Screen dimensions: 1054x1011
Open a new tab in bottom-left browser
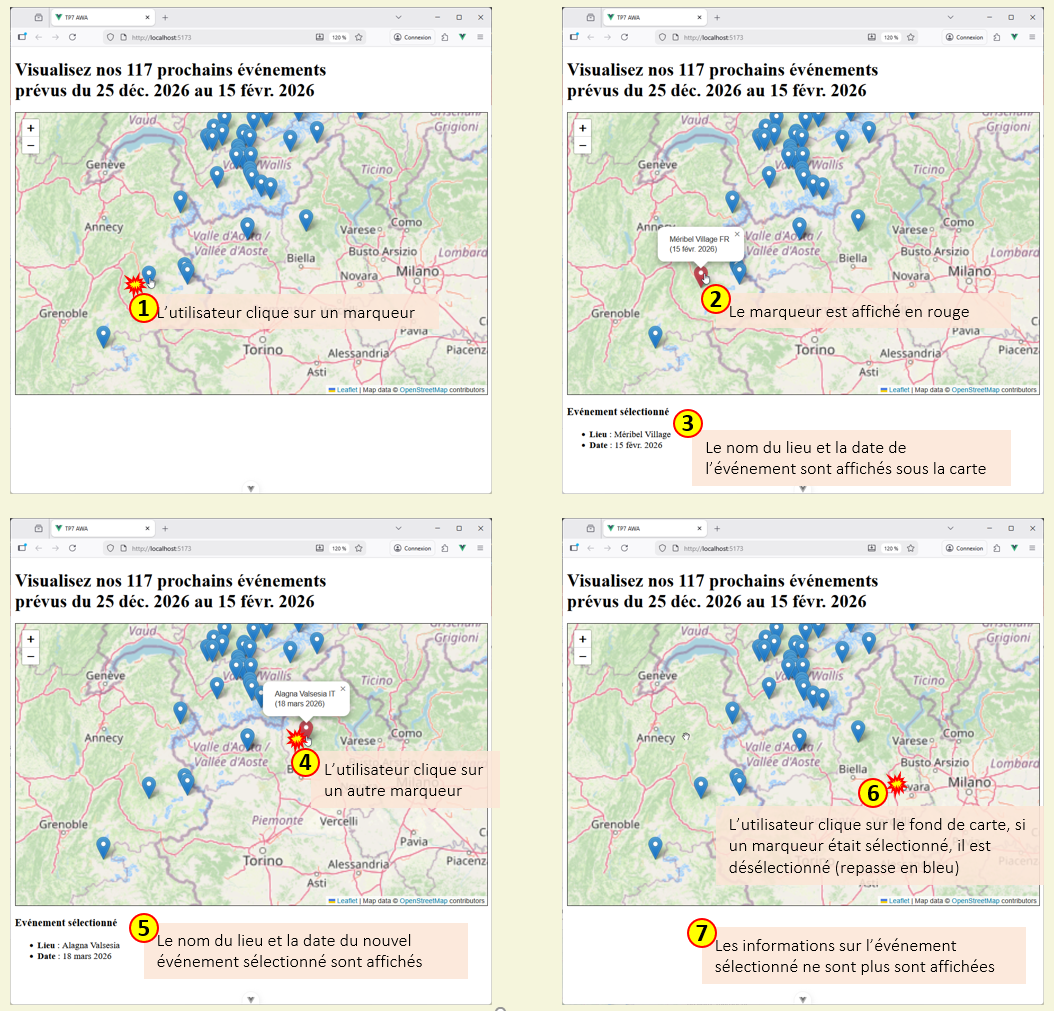165,528
